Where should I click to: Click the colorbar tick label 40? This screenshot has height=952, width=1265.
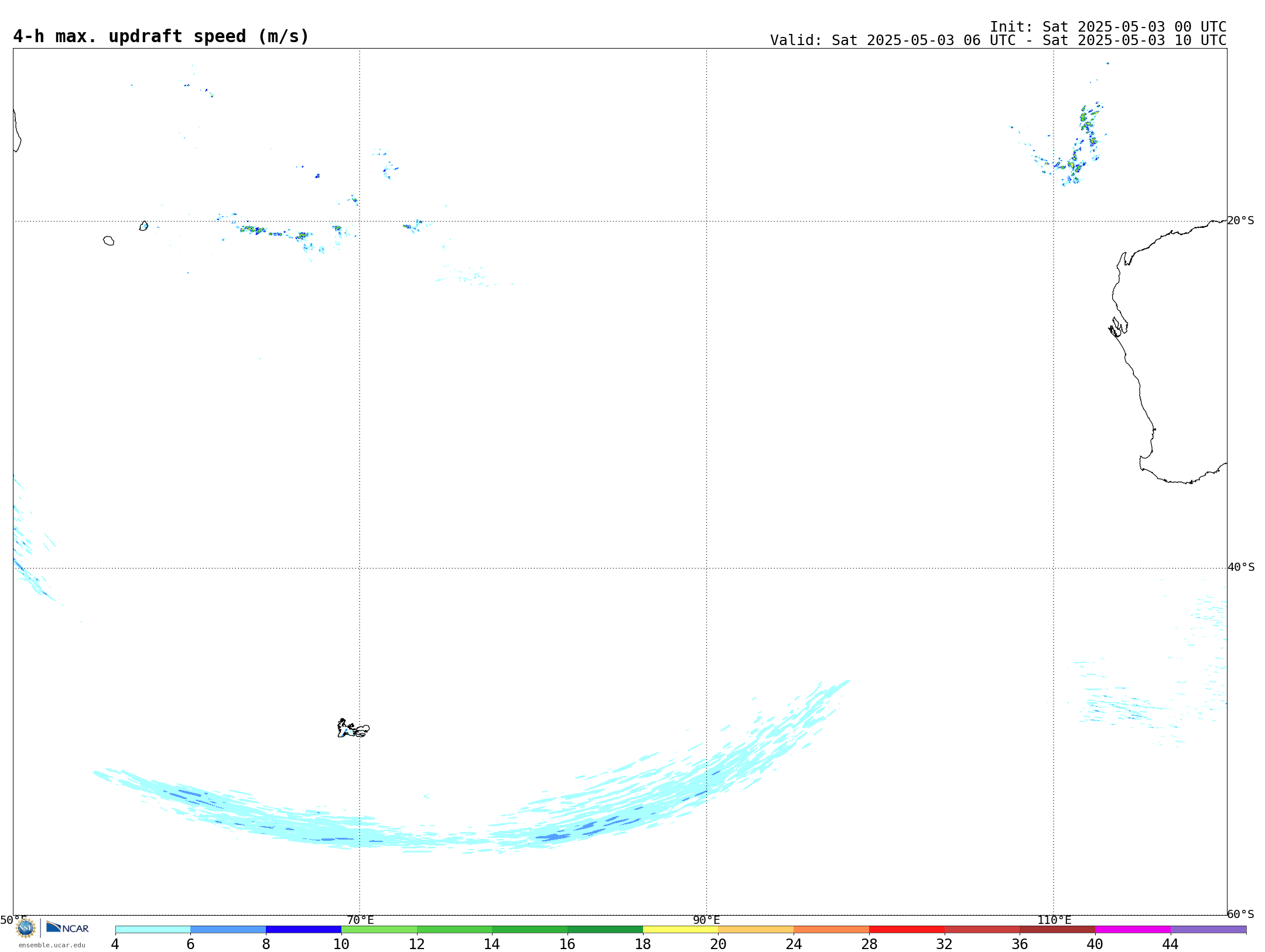coord(1095,944)
